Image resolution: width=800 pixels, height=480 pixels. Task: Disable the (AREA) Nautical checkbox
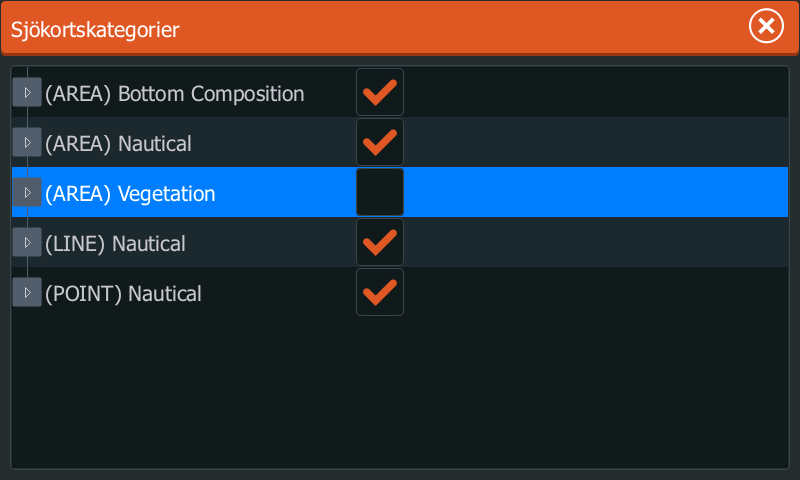point(380,142)
